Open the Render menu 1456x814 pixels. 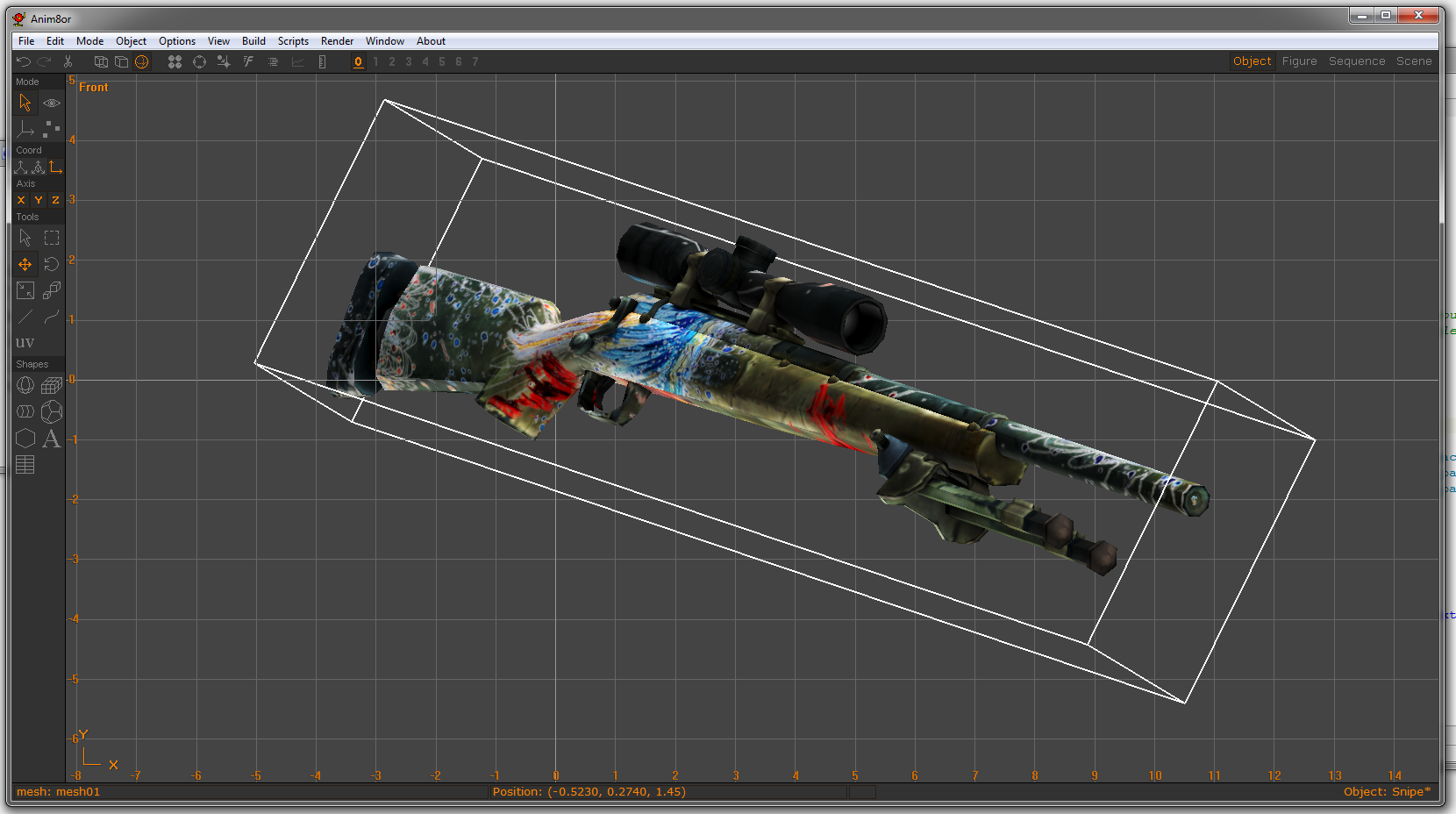pyautogui.click(x=337, y=41)
